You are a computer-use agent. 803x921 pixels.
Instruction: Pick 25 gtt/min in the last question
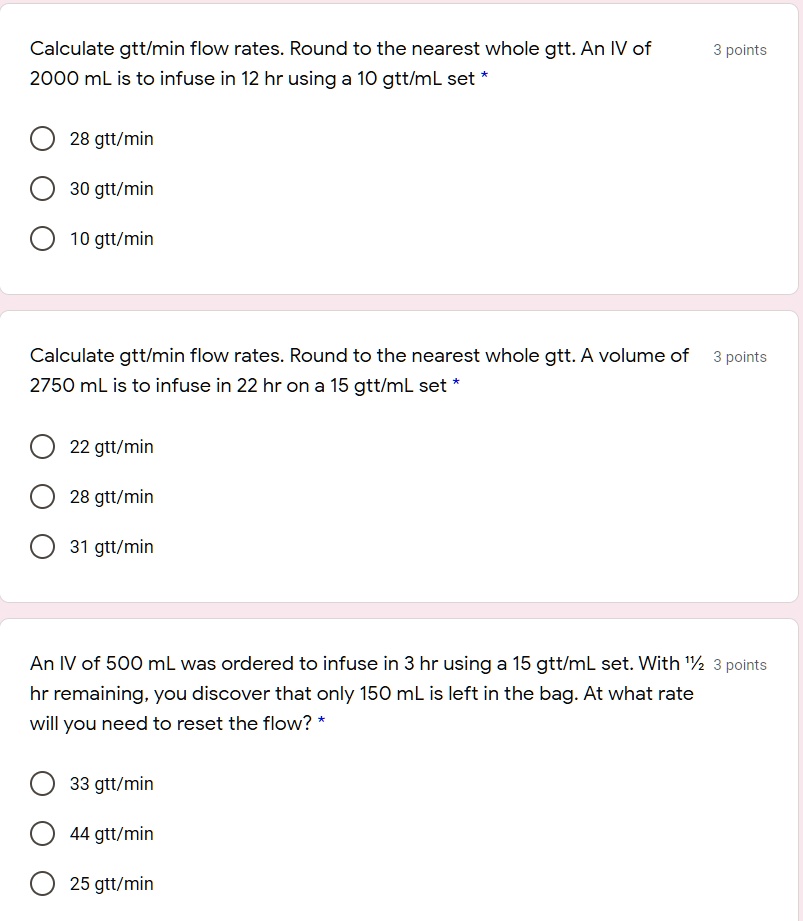click(42, 883)
